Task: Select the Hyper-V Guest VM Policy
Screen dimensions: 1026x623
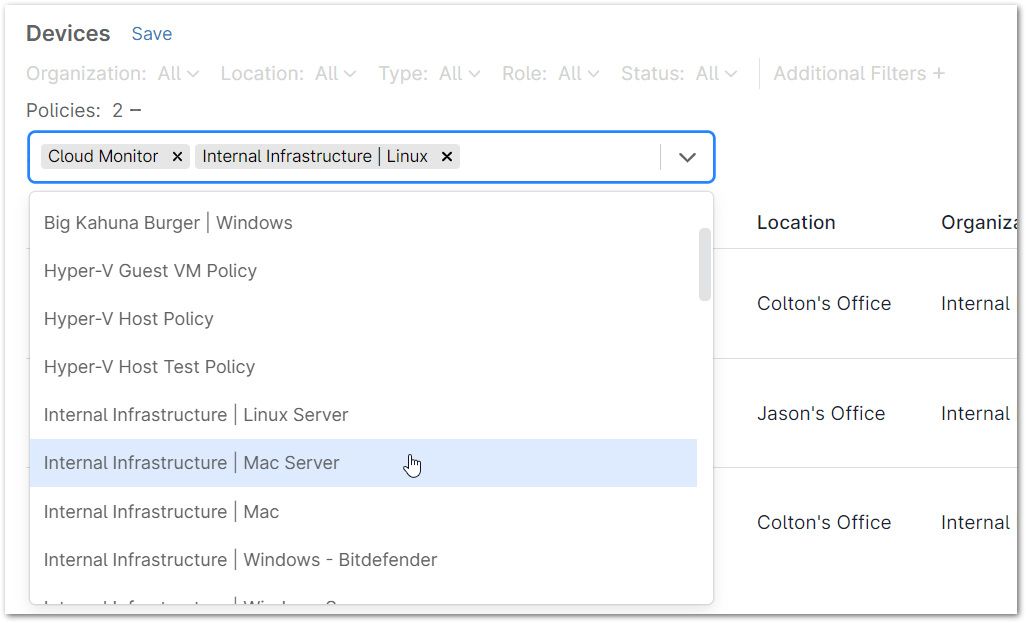Action: pyautogui.click(x=150, y=270)
